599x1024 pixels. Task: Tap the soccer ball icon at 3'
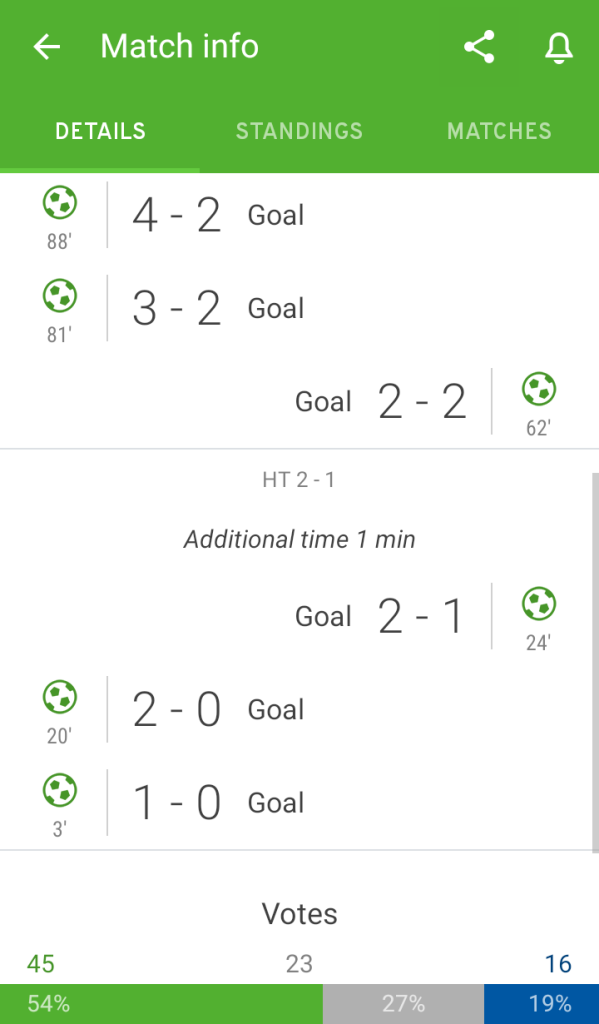click(x=60, y=790)
